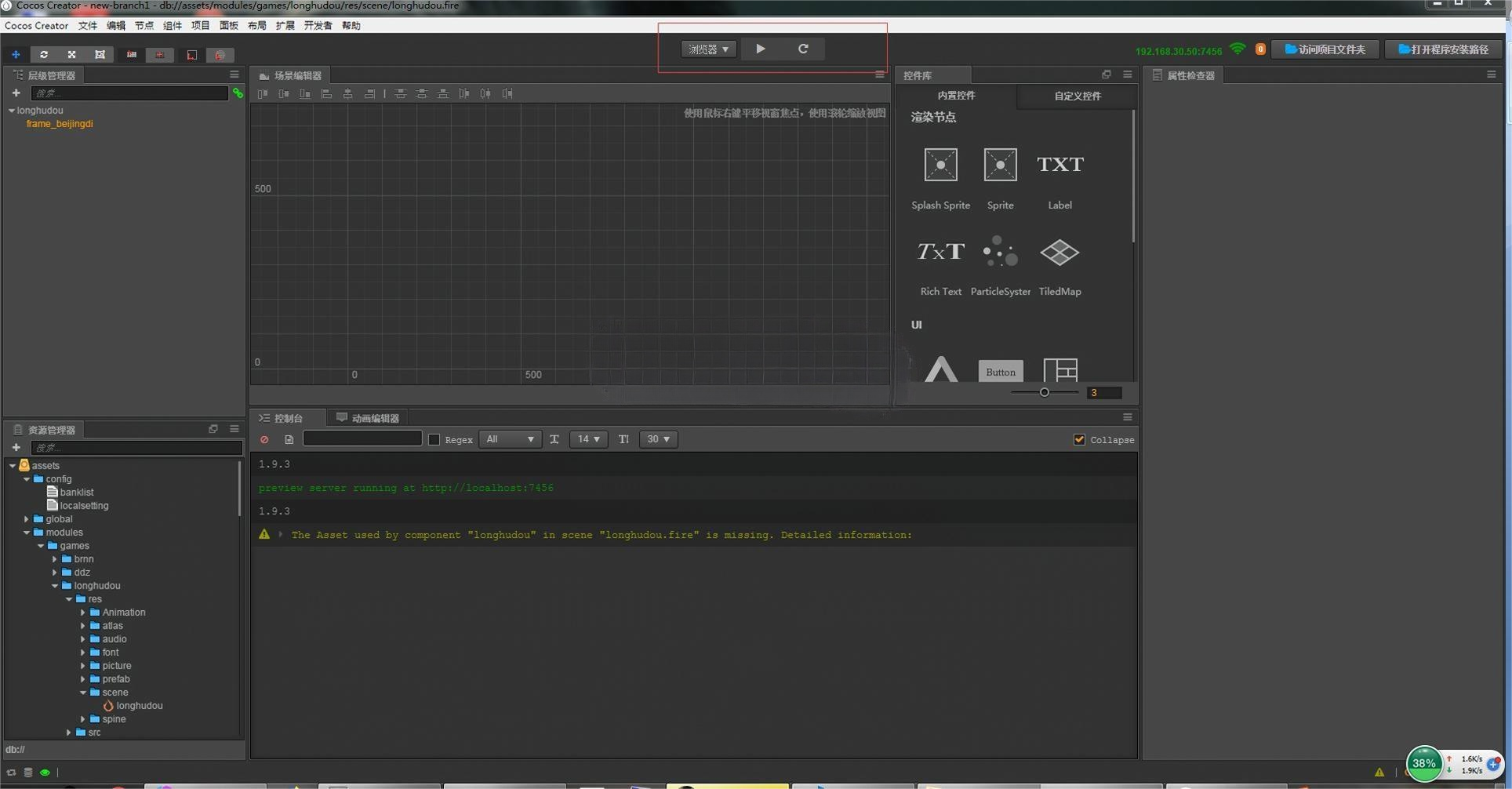Collapse the longhudou scene root node
Image resolution: width=1512 pixels, height=789 pixels.
coord(12,111)
